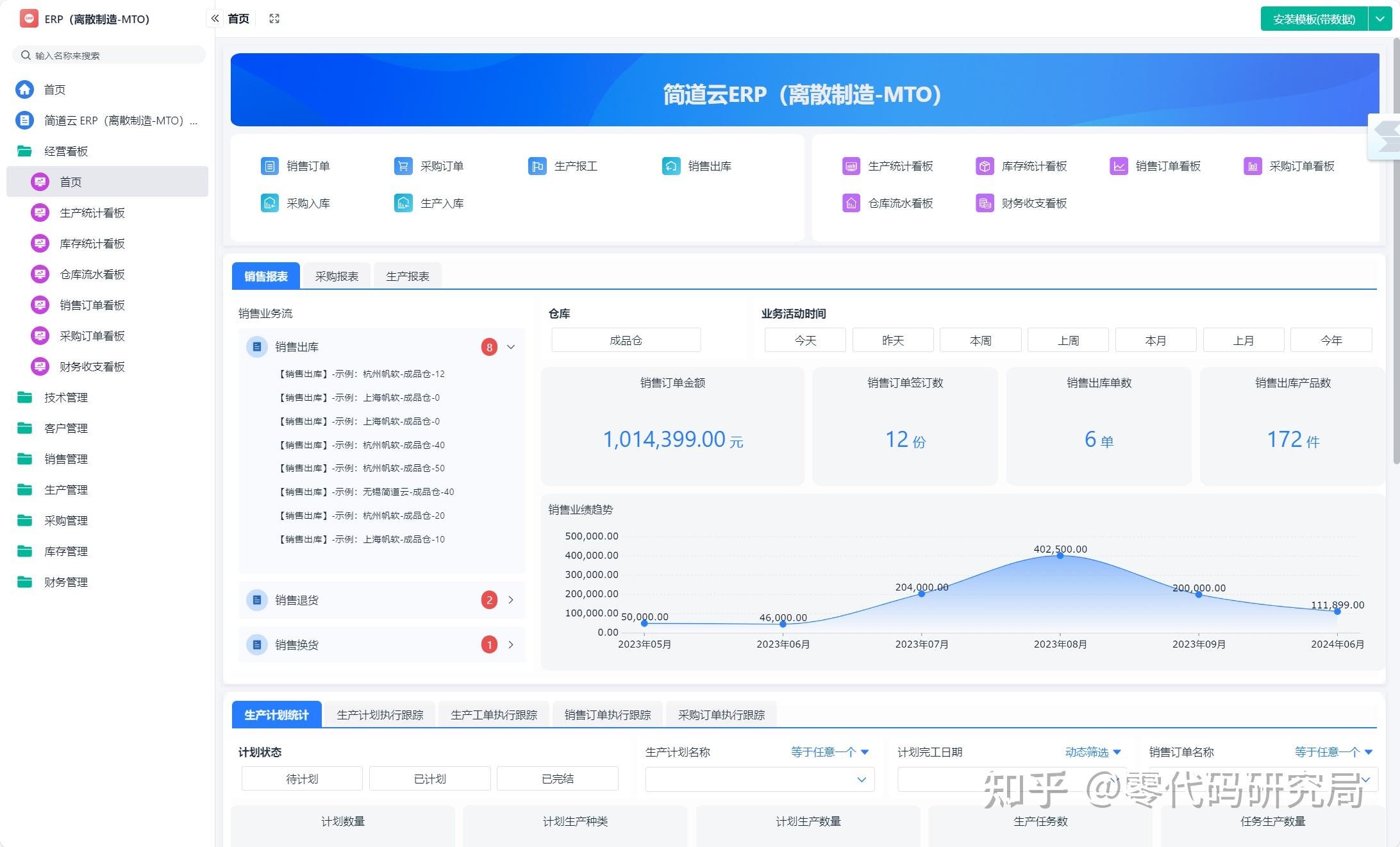Click the 生产报工 icon
This screenshot has height=847, width=1400.
[537, 165]
